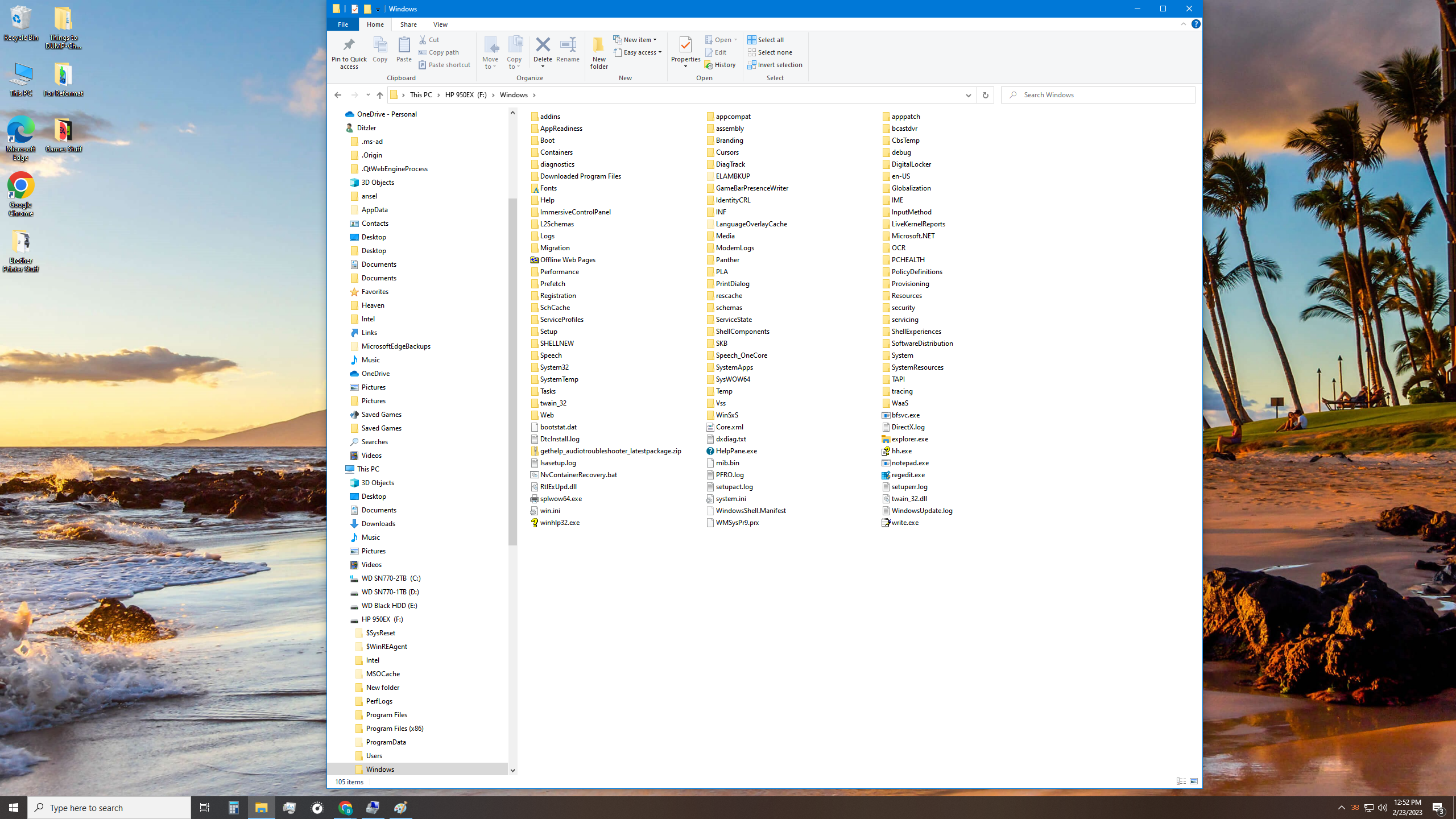Click the Delete X icon

pyautogui.click(x=543, y=44)
